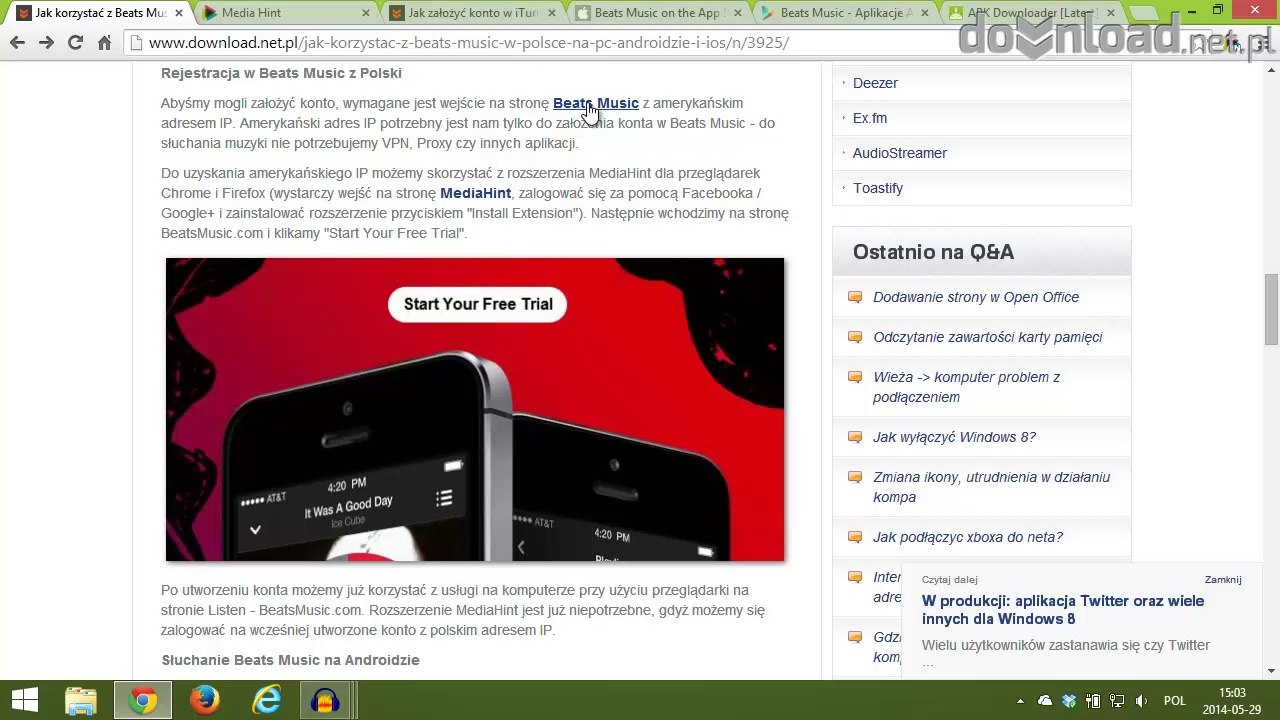Viewport: 1280px width, 720px height.
Task: Close the 'Jak korzystać z Beats Mus' tab
Action: pyautogui.click(x=177, y=13)
